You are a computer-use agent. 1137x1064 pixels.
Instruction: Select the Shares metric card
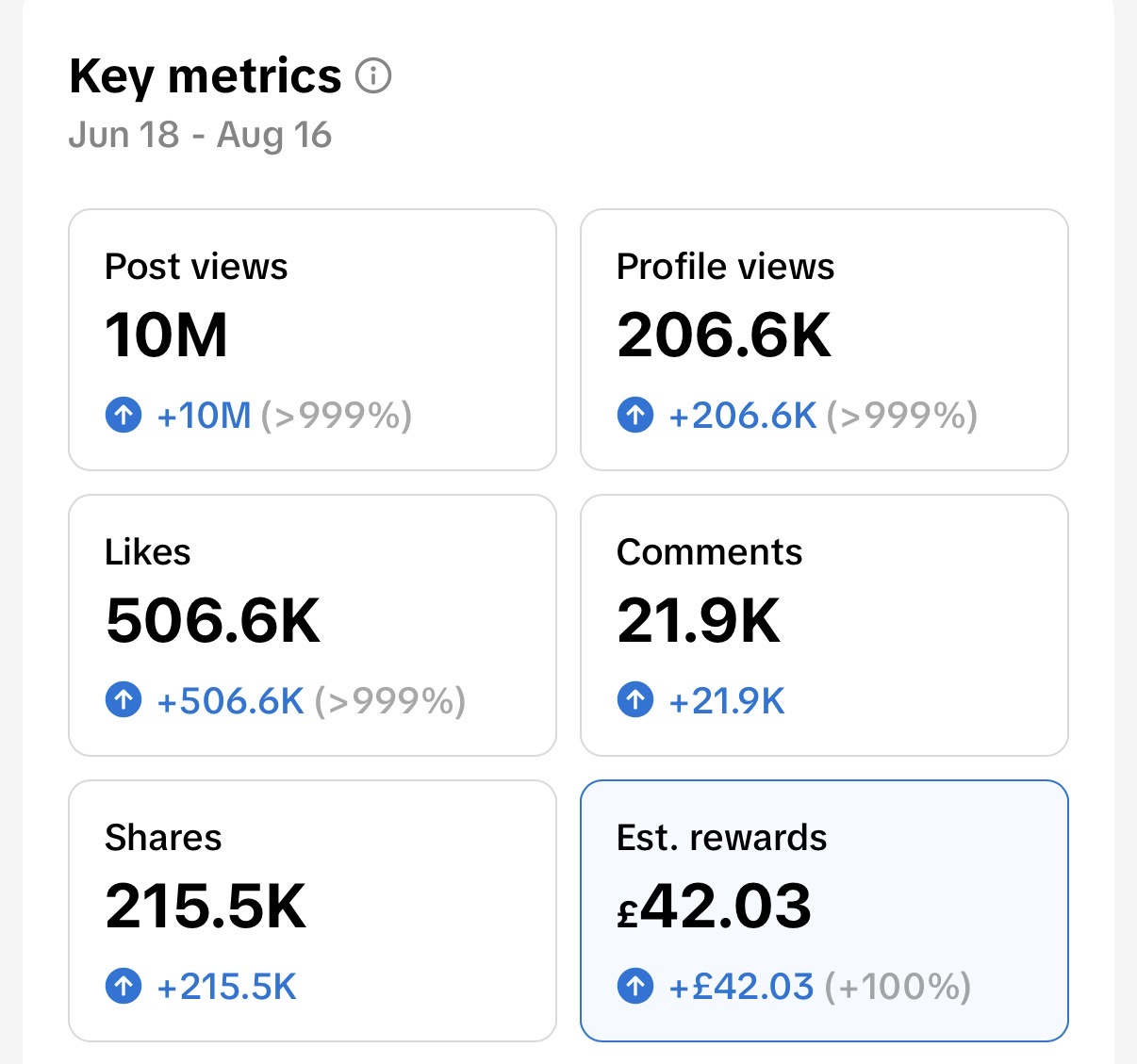click(312, 910)
